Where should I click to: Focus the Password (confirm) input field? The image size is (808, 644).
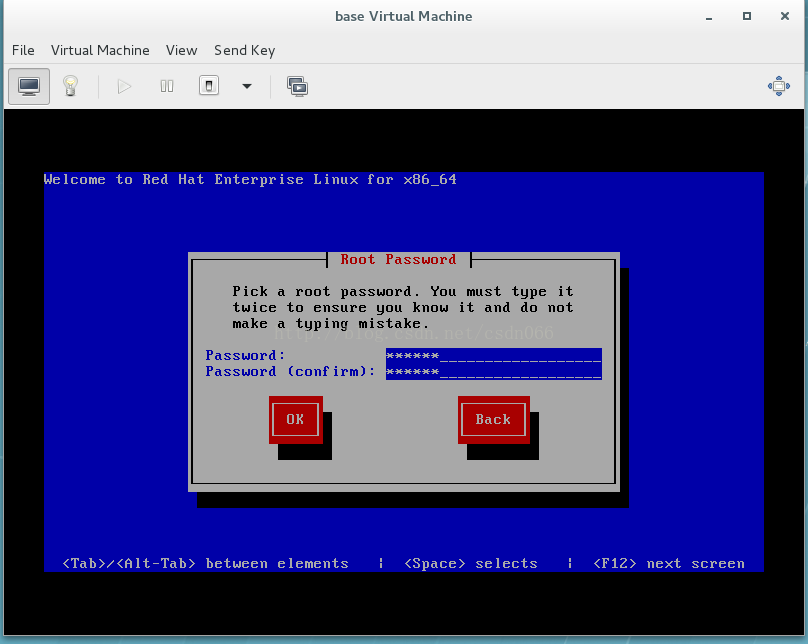pyautogui.click(x=494, y=371)
